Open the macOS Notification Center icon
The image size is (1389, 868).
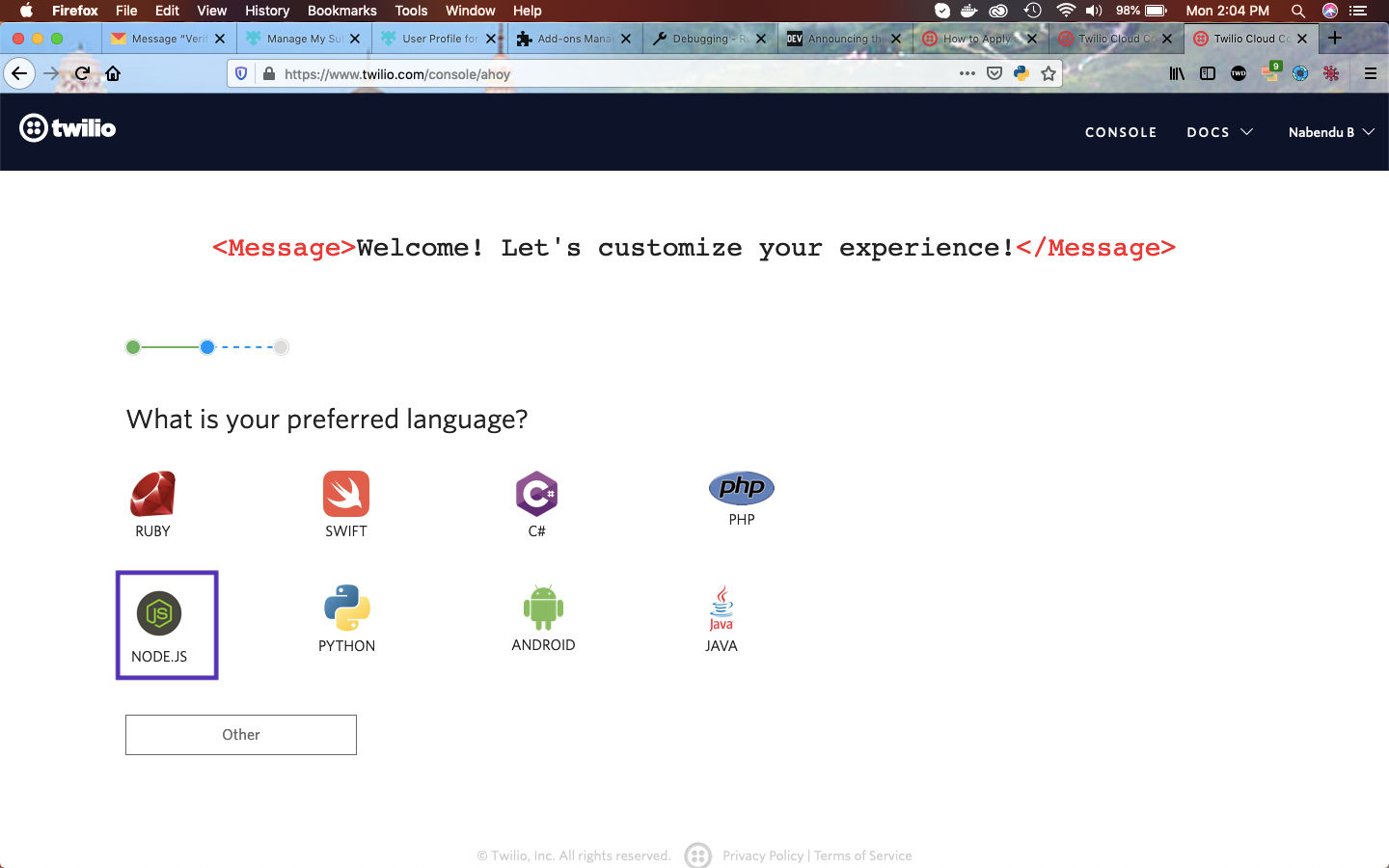pyautogui.click(x=1359, y=11)
